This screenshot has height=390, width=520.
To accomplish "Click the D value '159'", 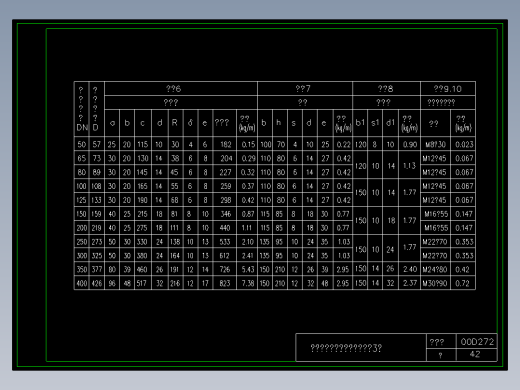I will click(x=96, y=214).
